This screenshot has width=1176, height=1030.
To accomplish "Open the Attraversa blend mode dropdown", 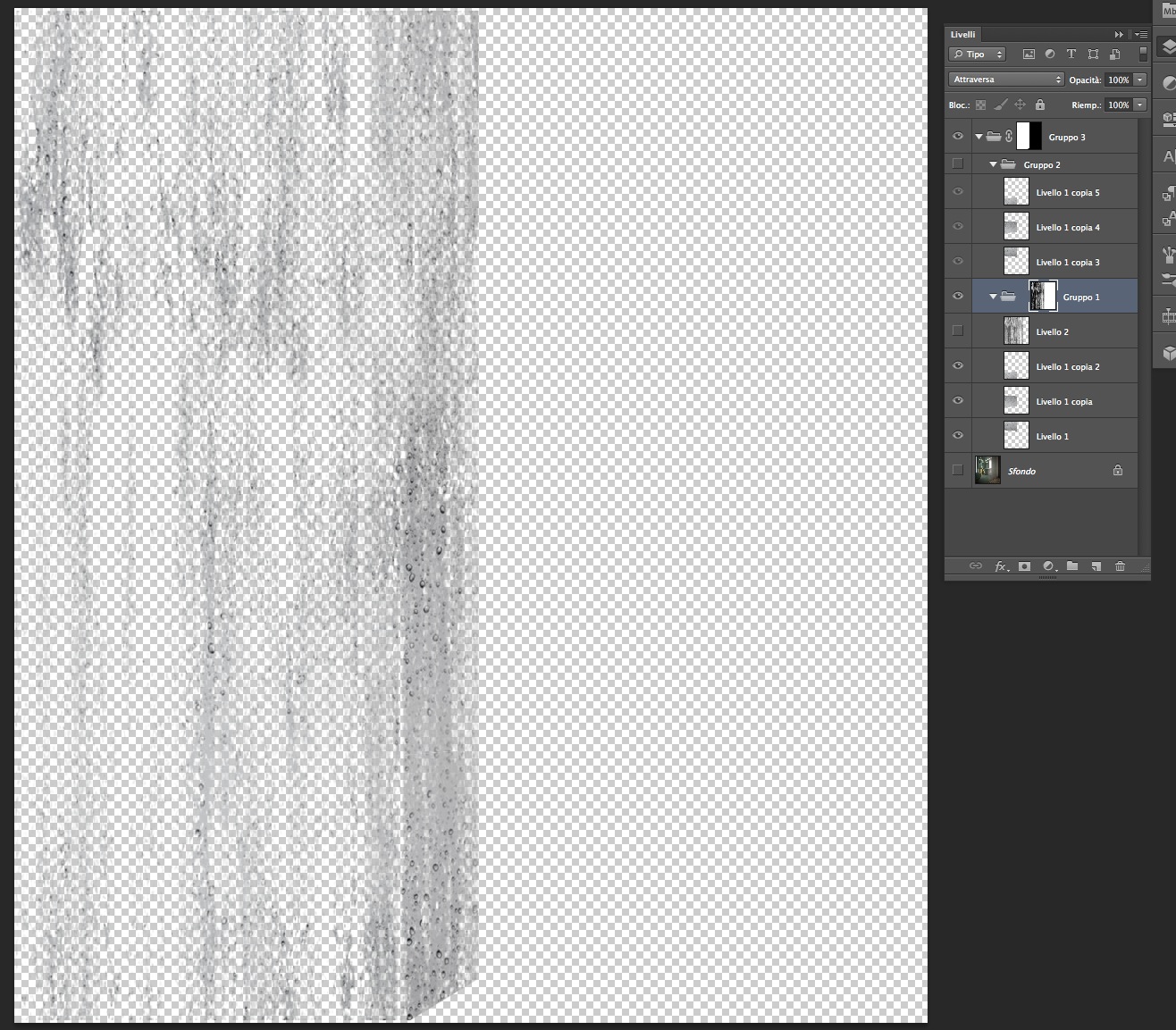I will coord(1006,80).
